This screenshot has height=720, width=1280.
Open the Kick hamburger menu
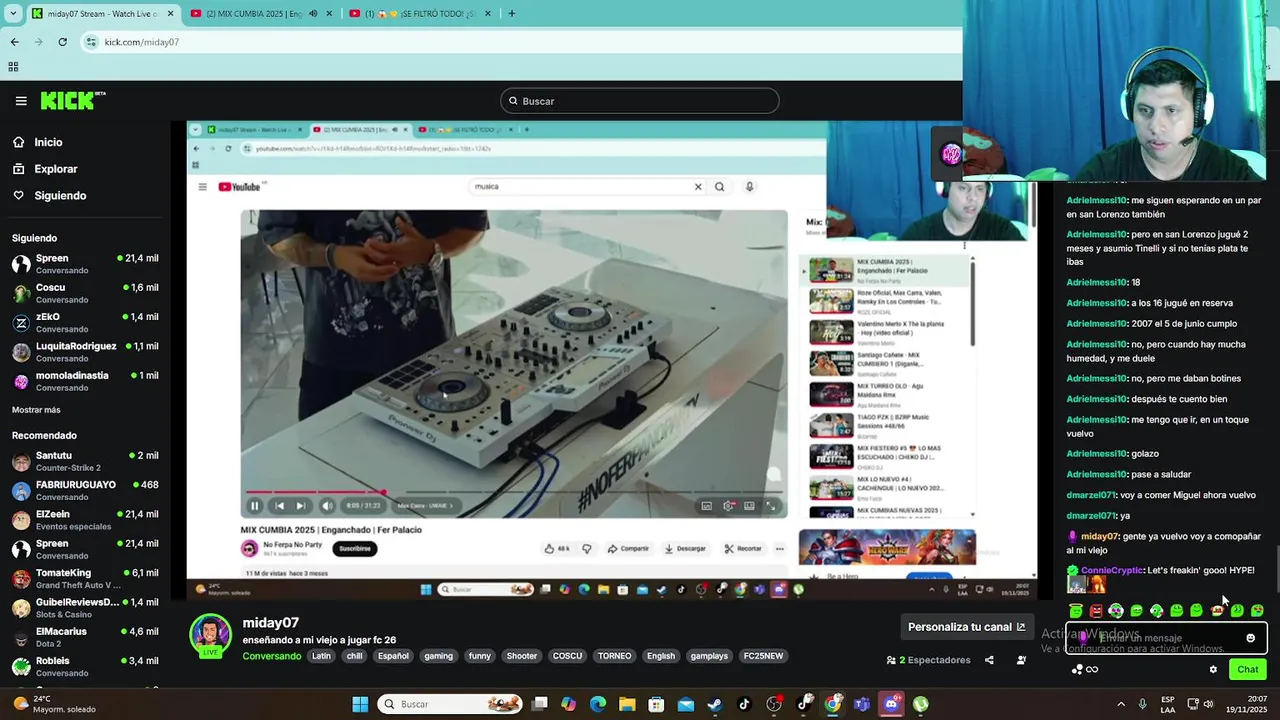21,101
